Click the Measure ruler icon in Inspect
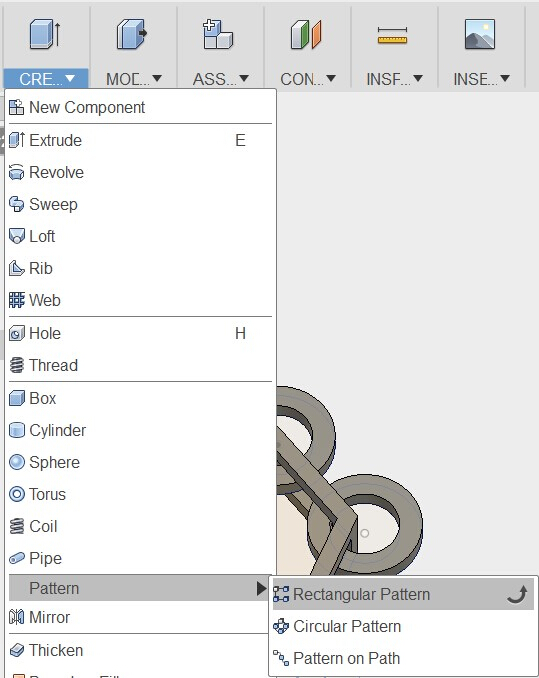 tap(392, 36)
